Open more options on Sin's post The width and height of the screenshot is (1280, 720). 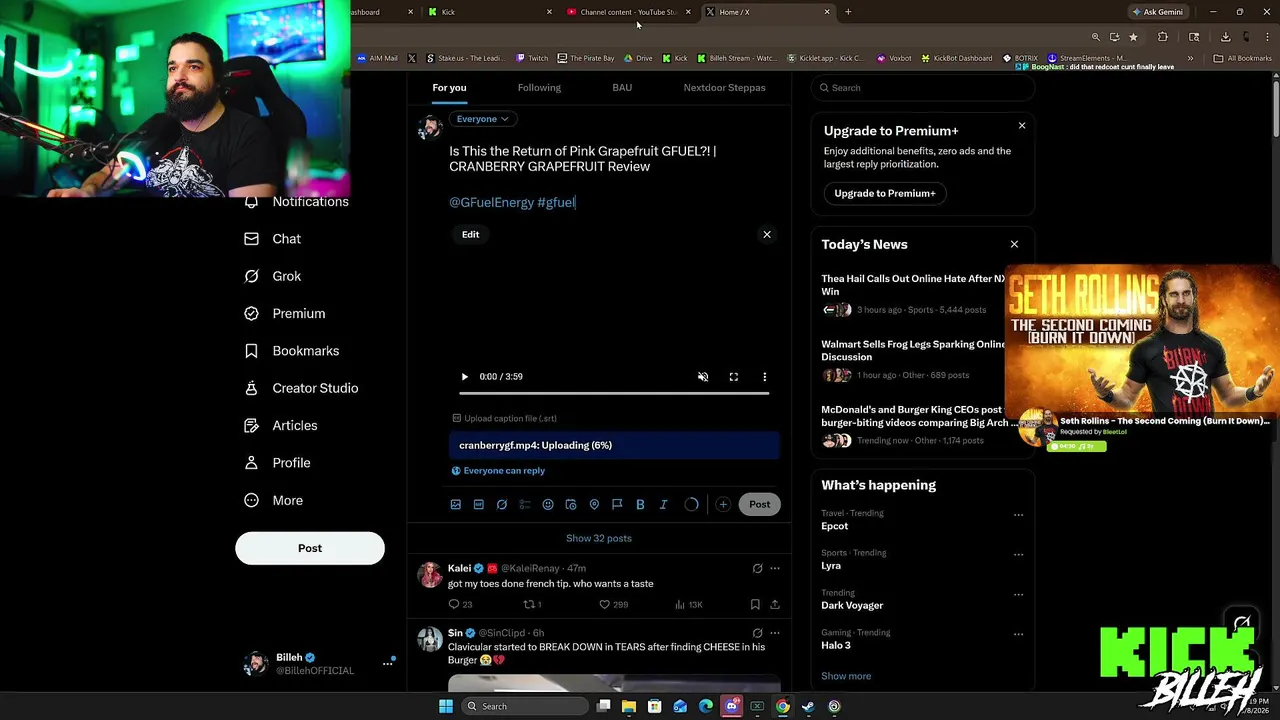[774, 634]
